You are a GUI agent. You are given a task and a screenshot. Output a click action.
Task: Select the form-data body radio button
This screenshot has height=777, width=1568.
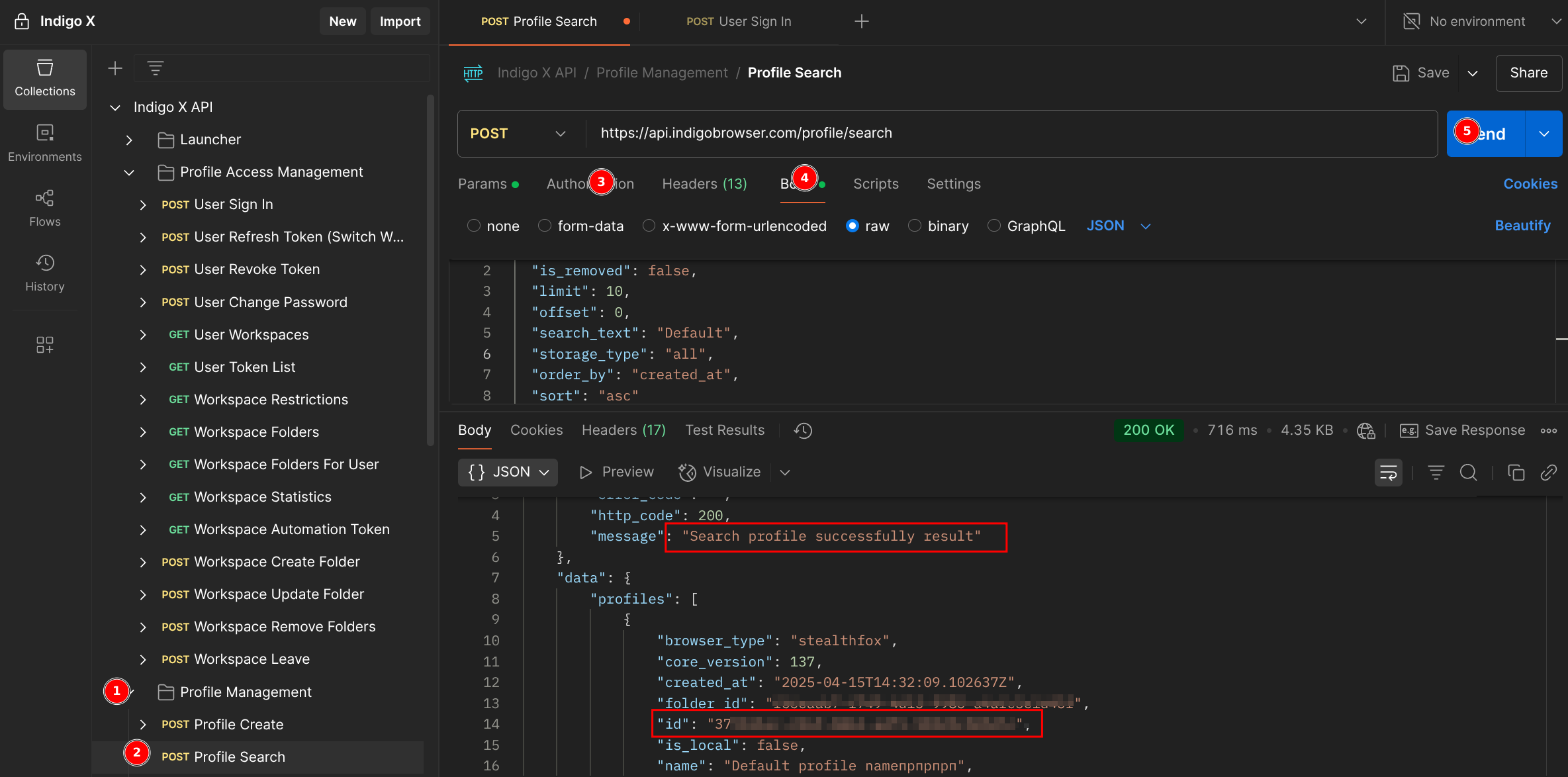click(544, 226)
